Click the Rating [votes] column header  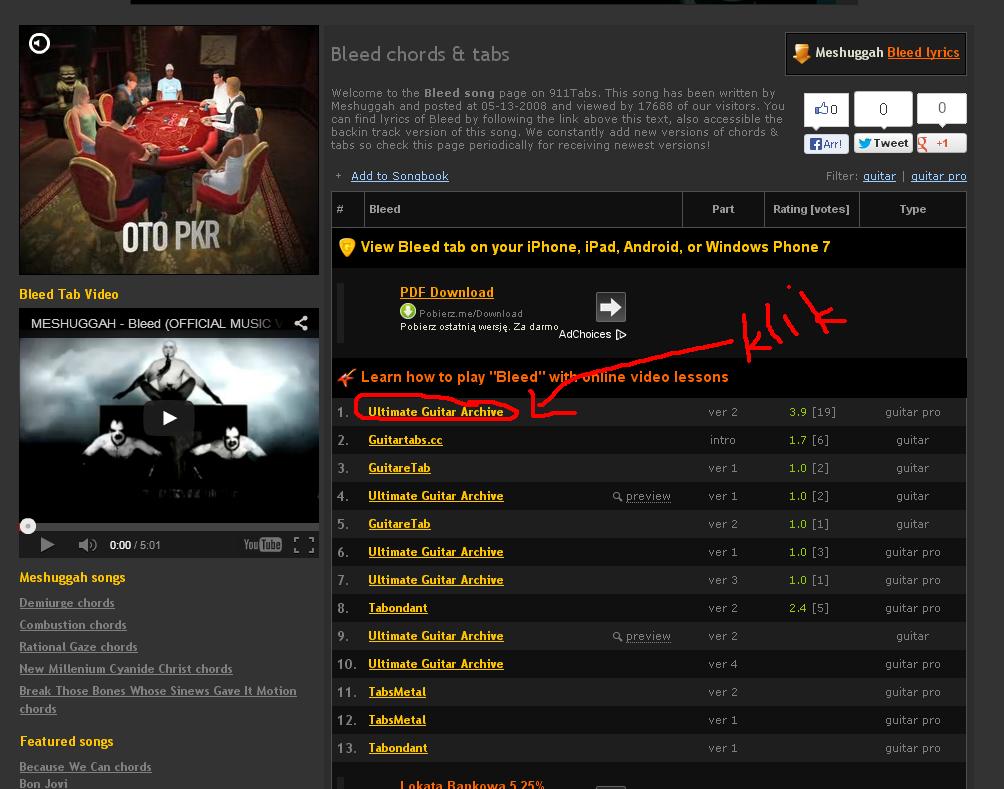811,209
